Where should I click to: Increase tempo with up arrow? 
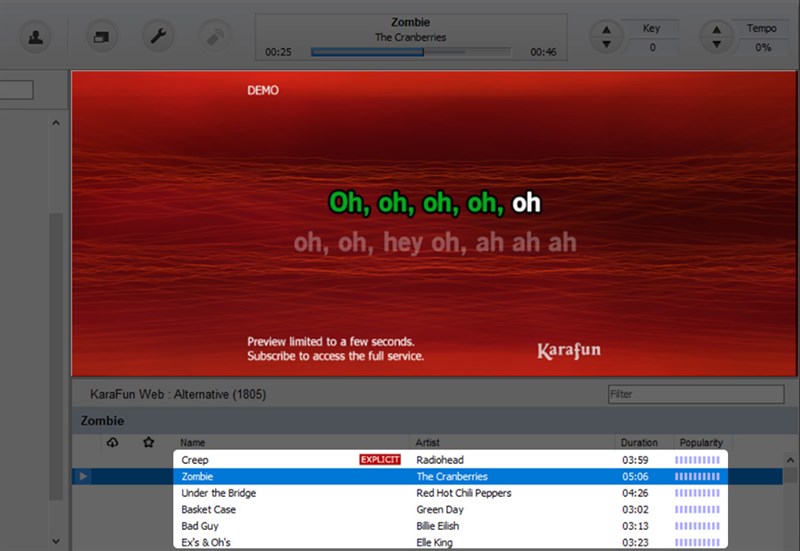[716, 30]
